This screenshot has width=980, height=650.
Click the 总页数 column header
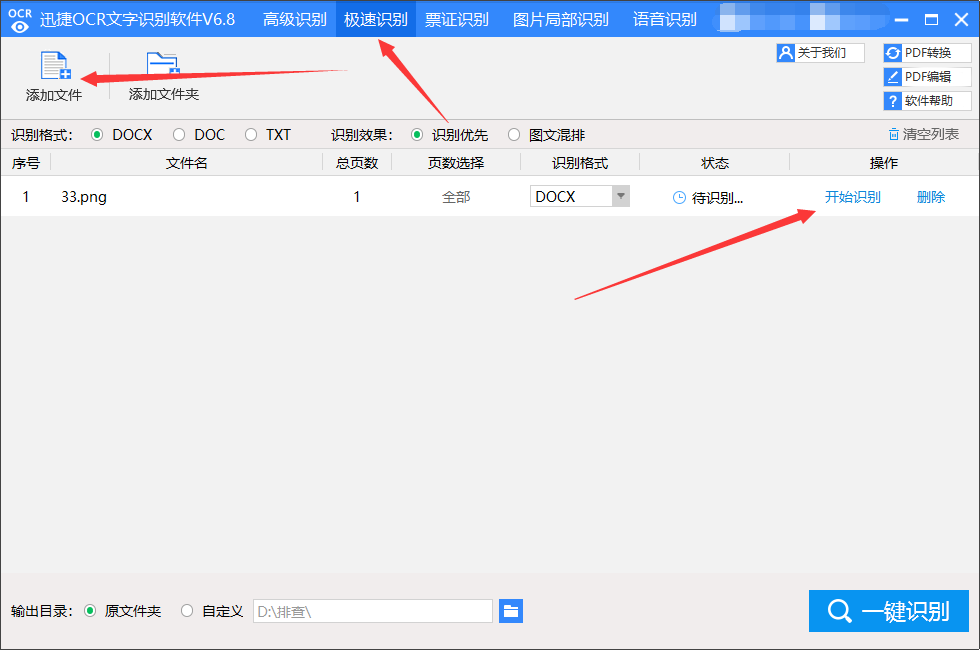pos(357,163)
